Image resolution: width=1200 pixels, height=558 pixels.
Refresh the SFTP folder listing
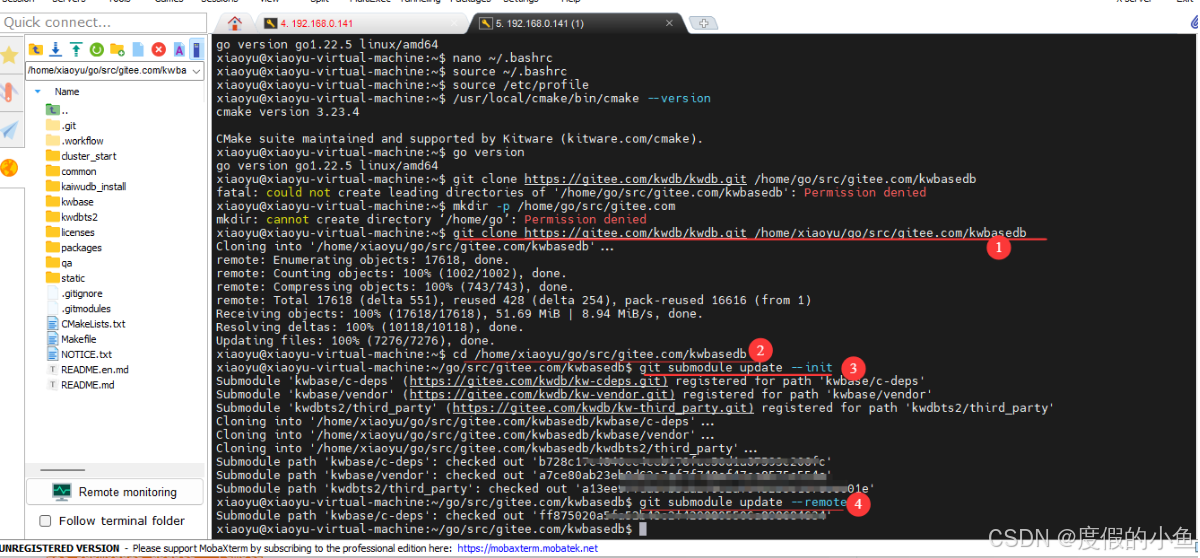pyautogui.click(x=97, y=49)
